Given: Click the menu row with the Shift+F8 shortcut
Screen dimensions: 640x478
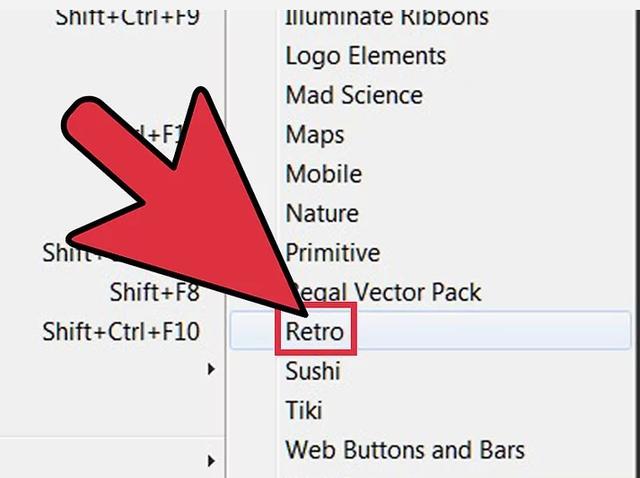Looking at the screenshot, I should point(112,292).
